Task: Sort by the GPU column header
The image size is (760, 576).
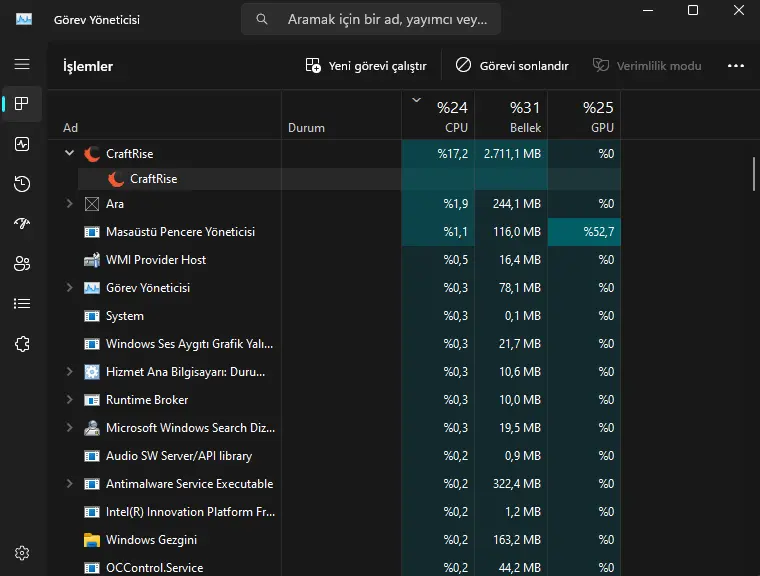Action: [x=585, y=116]
